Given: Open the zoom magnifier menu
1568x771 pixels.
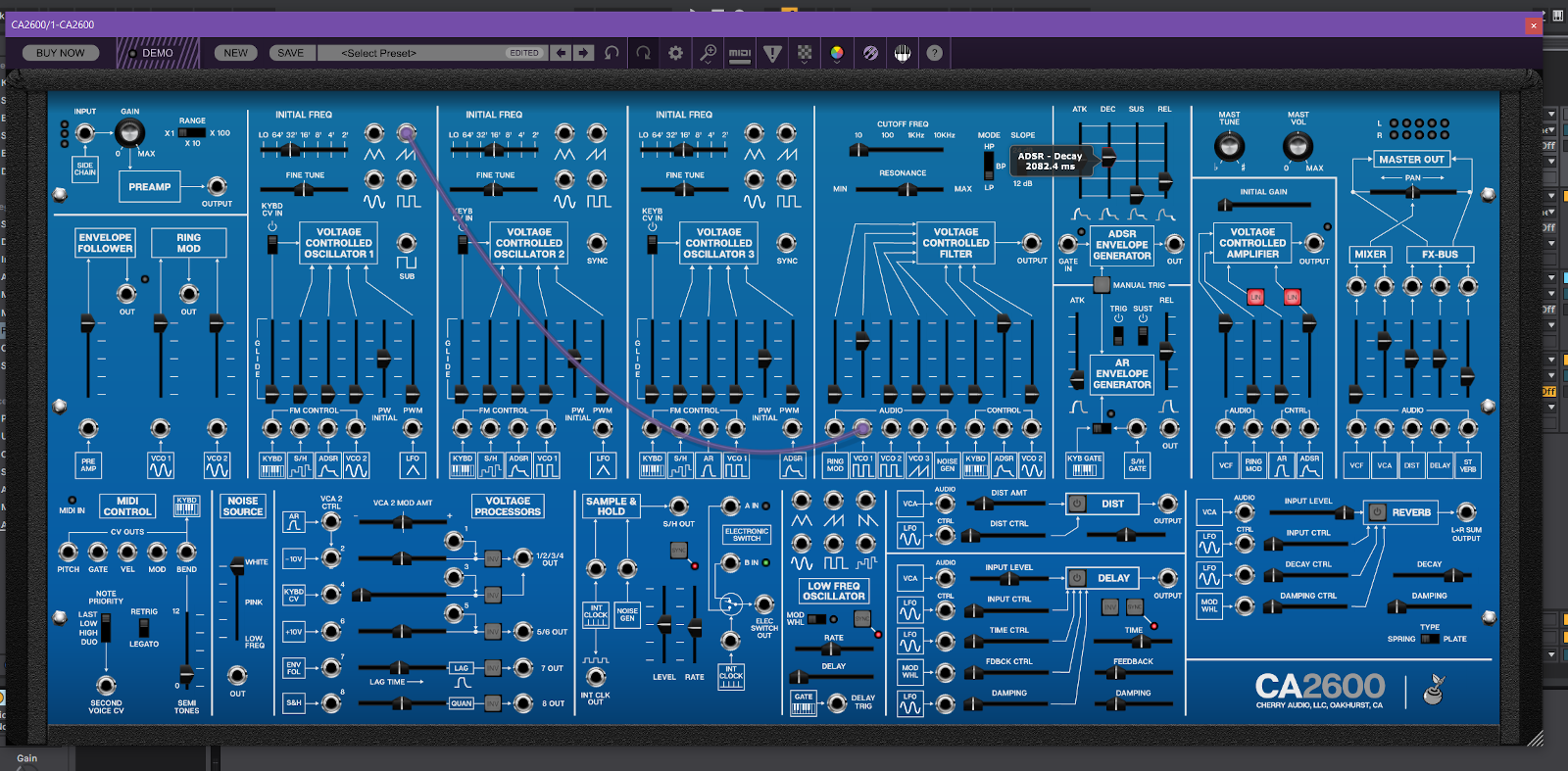Looking at the screenshot, I should [x=708, y=53].
